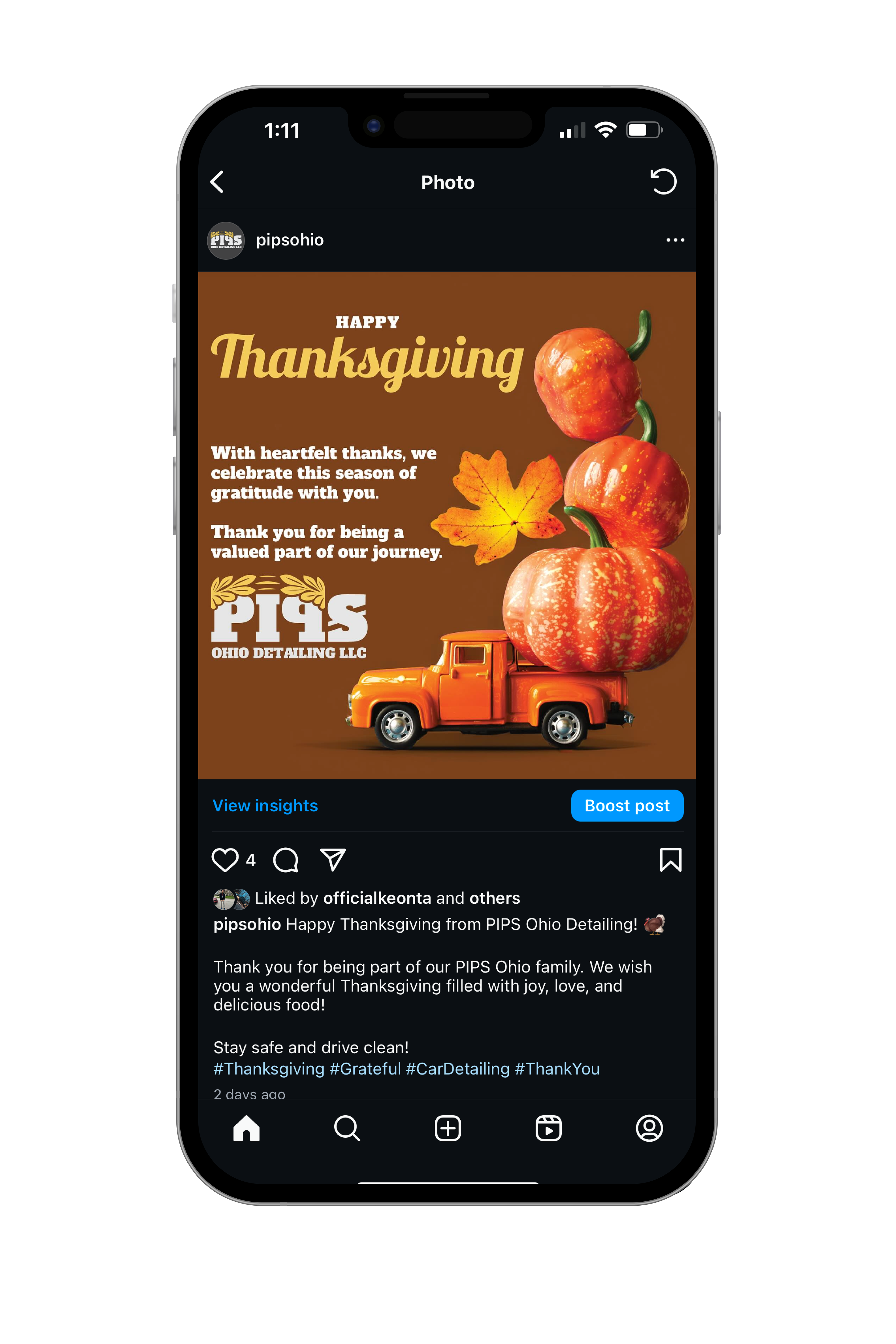Screen dimensions: 896x1344
Task: Tap the back arrow icon
Action: tap(217, 182)
